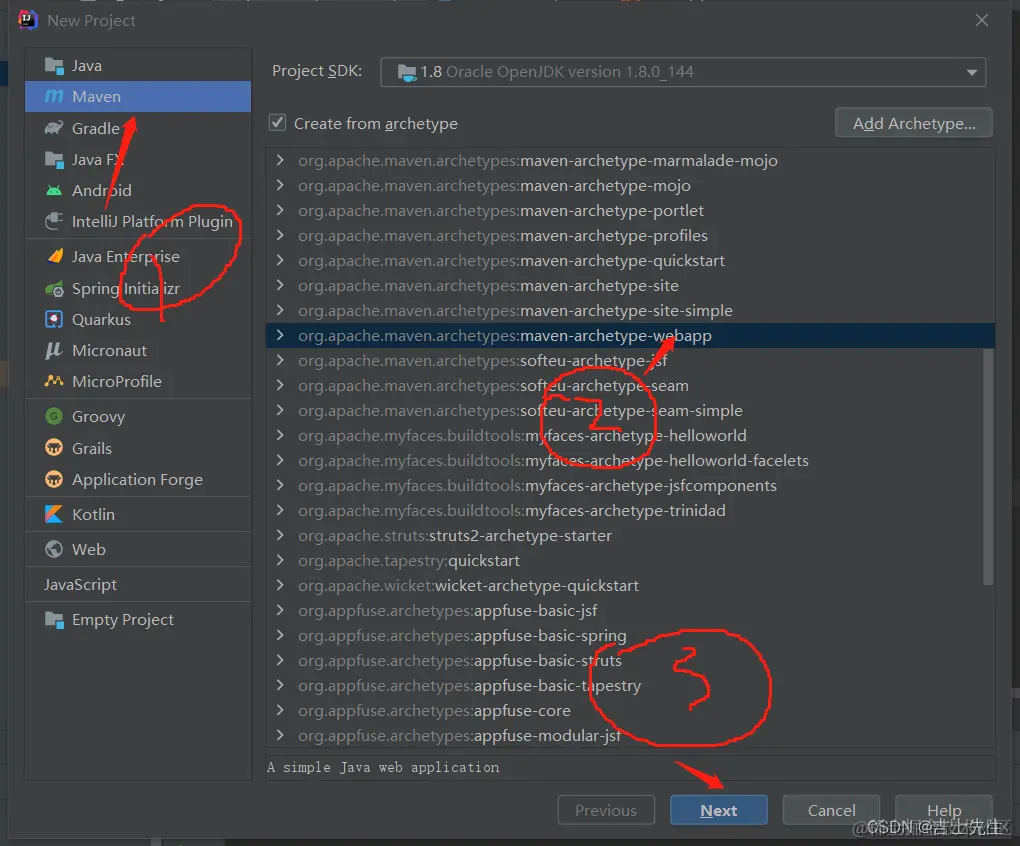Screen dimensions: 1020x846
Task: Expand struts2-archetype-starter node
Action: pyautogui.click(x=280, y=535)
